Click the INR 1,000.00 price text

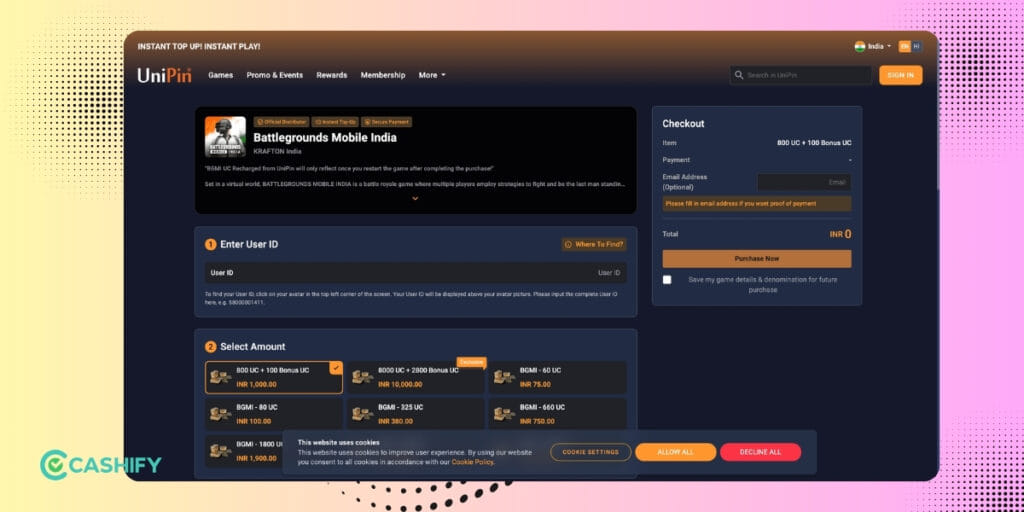tap(257, 385)
